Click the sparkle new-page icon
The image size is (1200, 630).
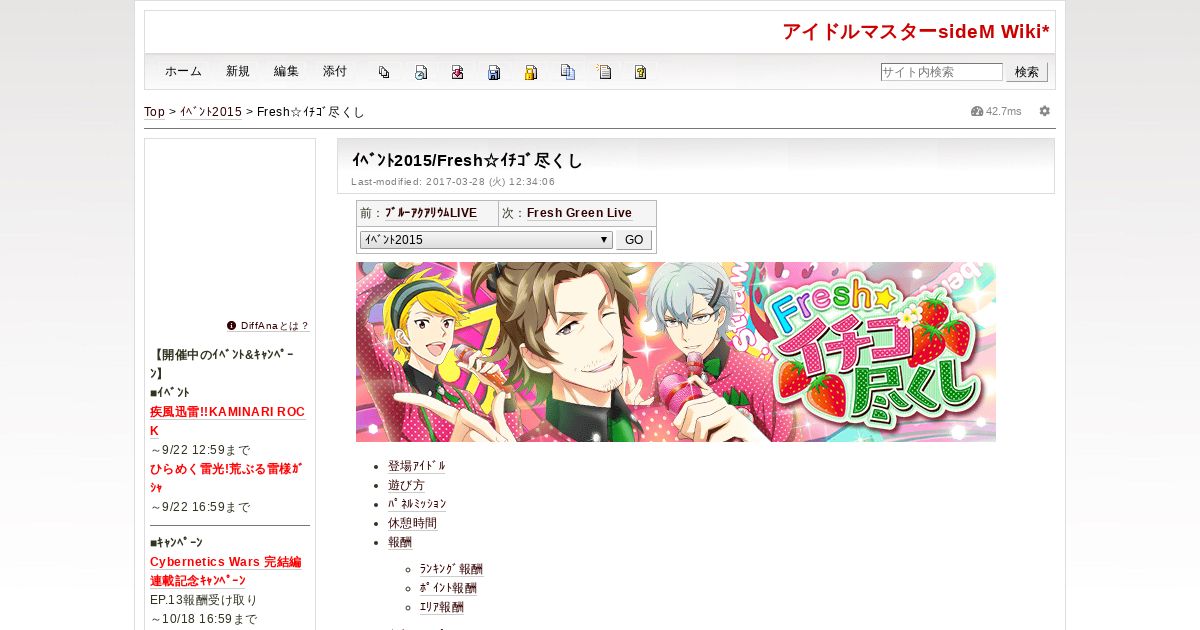[x=604, y=72]
